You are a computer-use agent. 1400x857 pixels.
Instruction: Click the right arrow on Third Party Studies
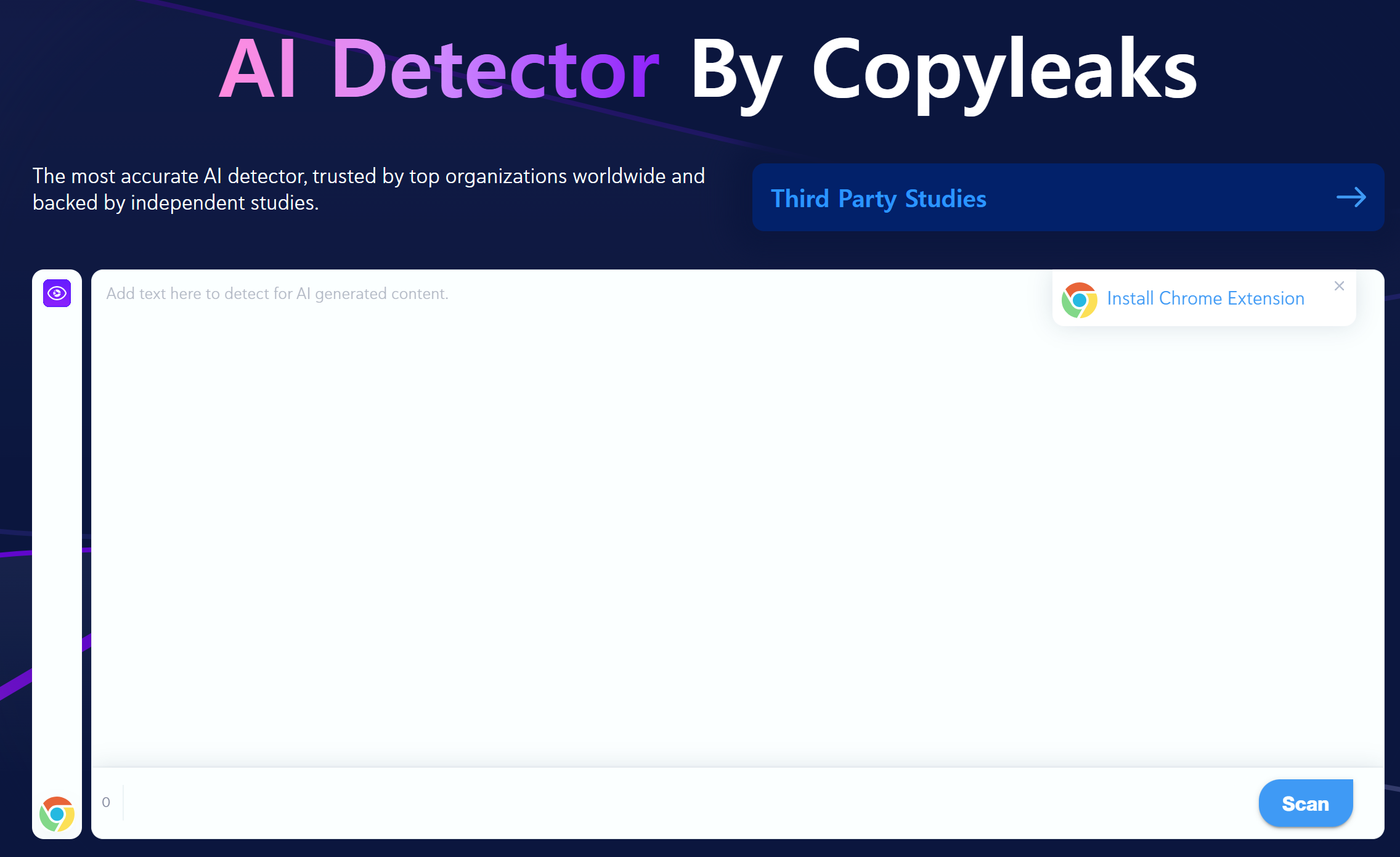click(1351, 197)
